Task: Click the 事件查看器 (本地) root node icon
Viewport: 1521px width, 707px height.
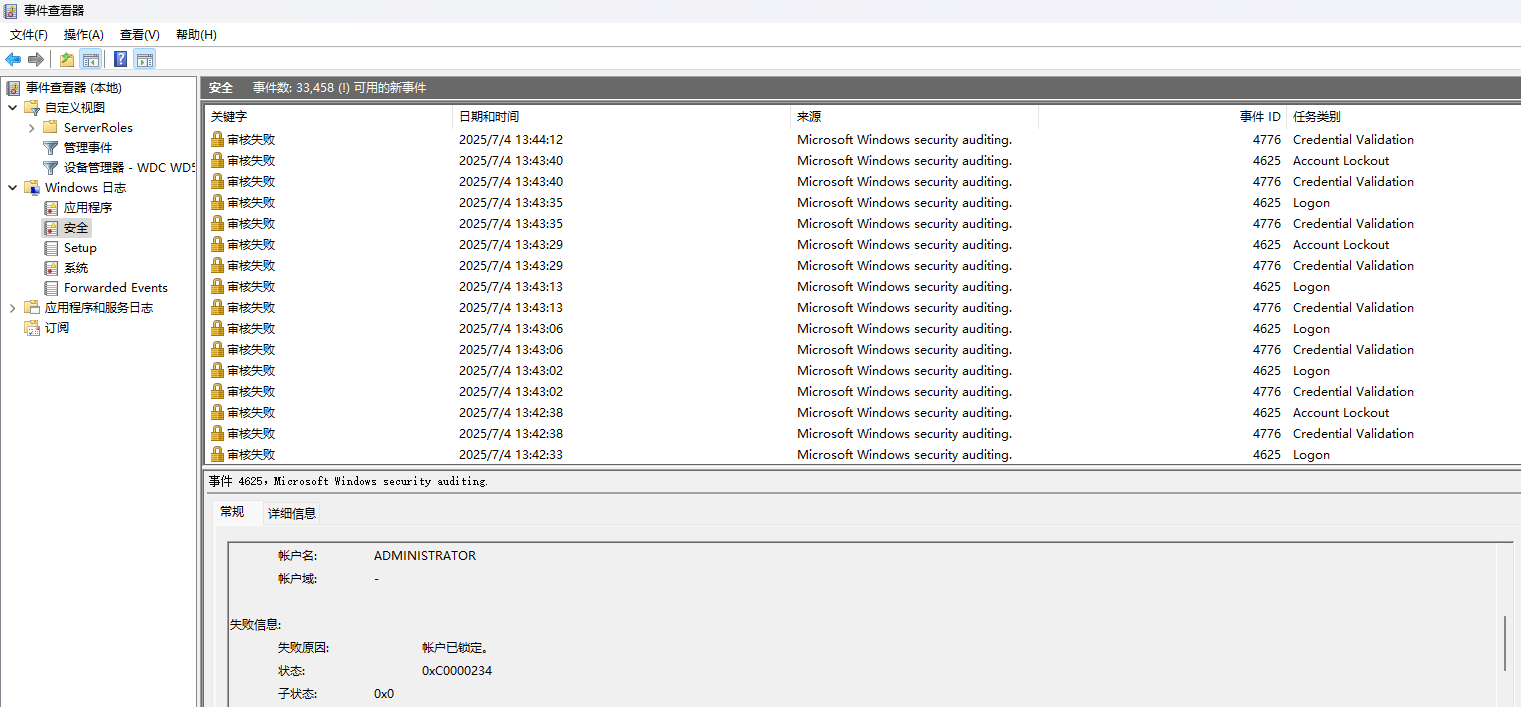Action: coord(13,88)
